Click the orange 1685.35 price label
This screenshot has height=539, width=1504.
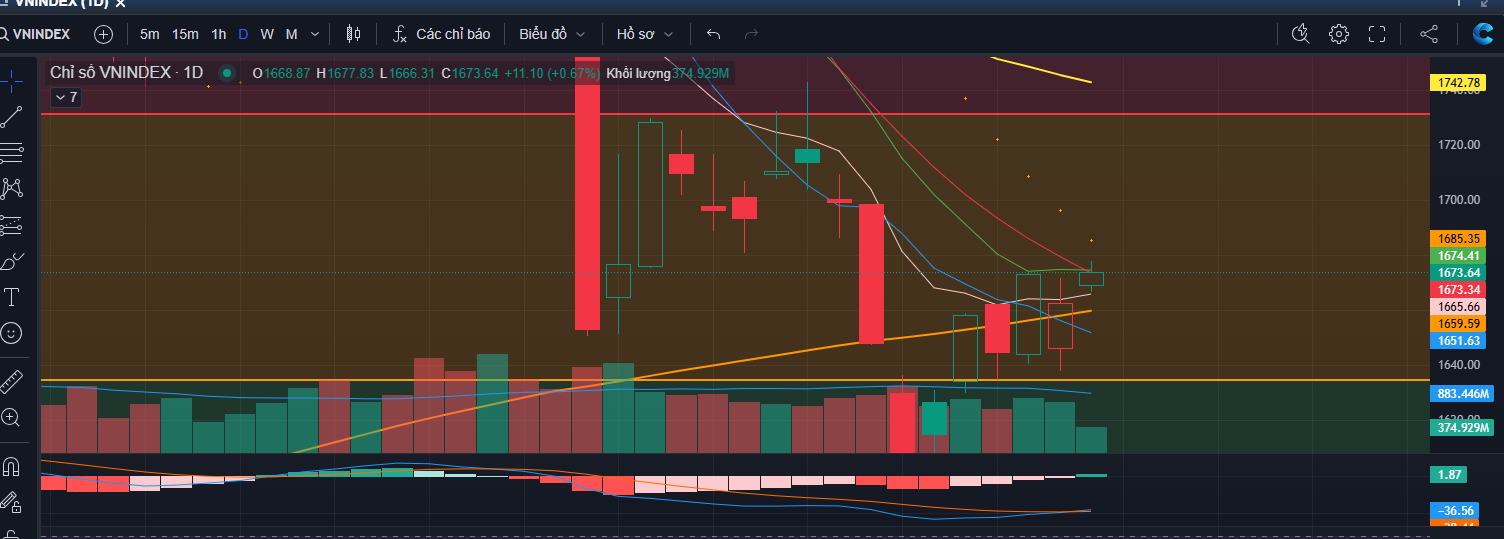[1456, 239]
